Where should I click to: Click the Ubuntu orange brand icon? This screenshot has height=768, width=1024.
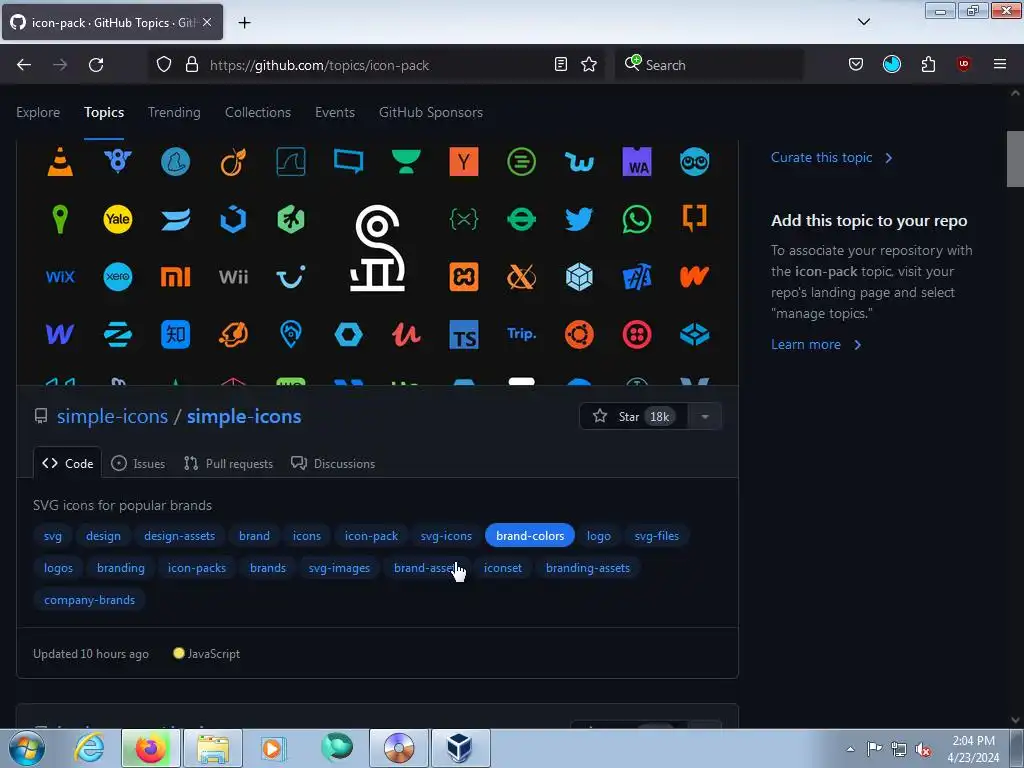click(x=579, y=334)
